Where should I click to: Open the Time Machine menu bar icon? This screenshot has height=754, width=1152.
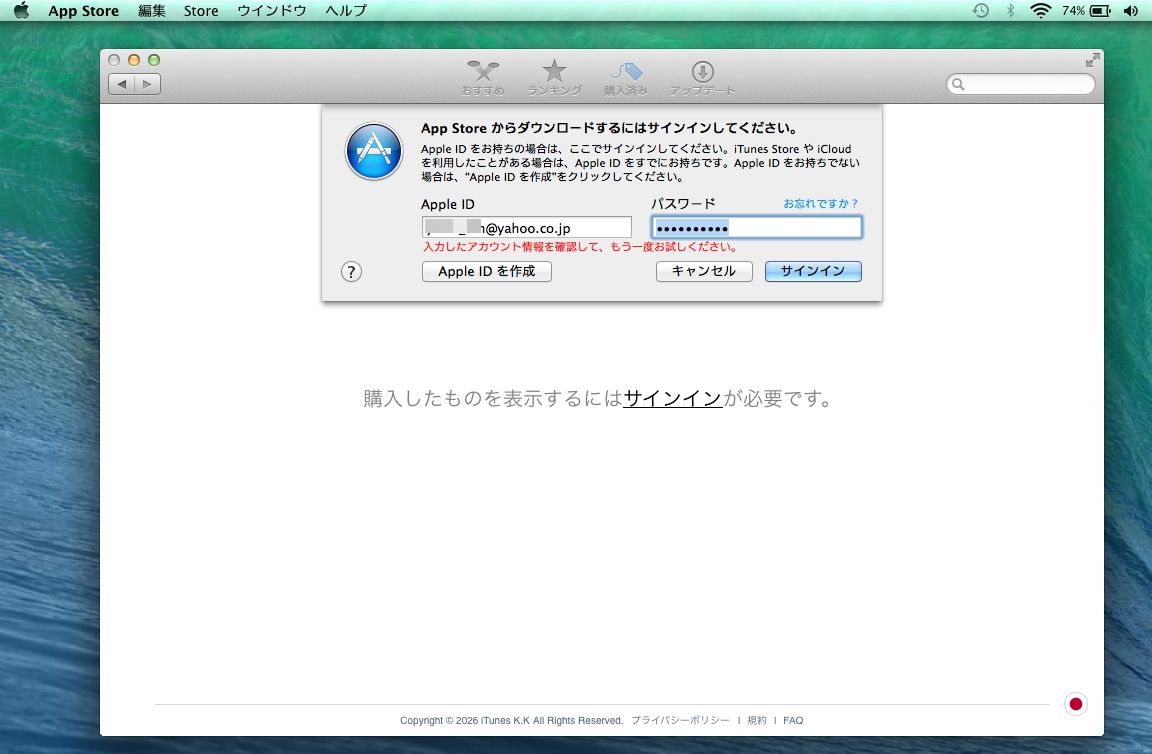981,11
